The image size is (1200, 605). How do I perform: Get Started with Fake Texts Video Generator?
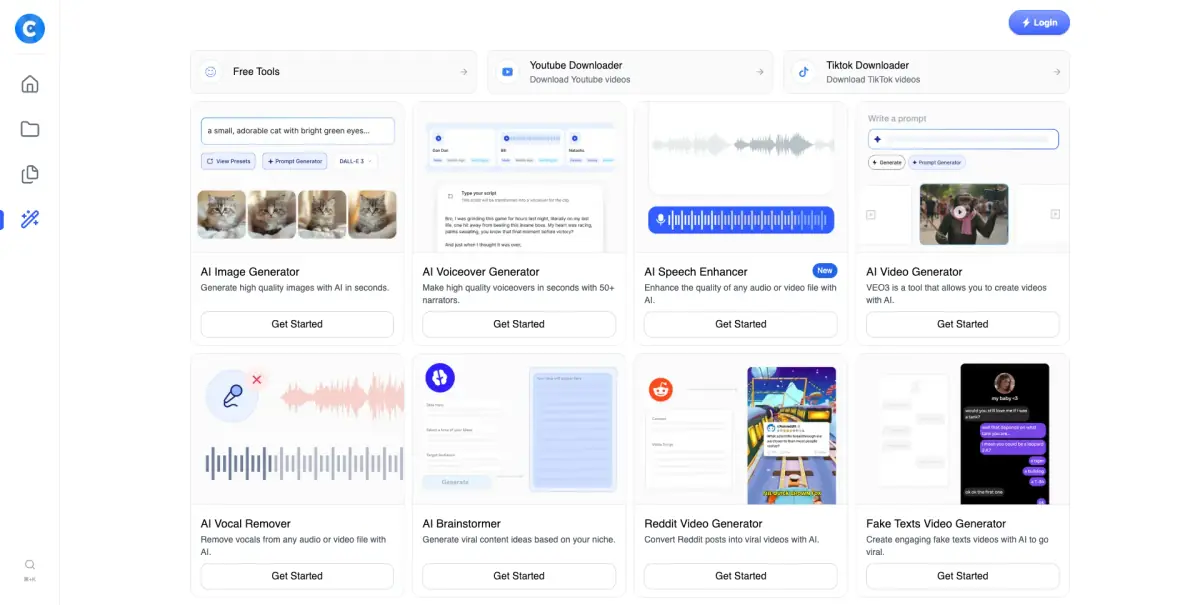(963, 576)
